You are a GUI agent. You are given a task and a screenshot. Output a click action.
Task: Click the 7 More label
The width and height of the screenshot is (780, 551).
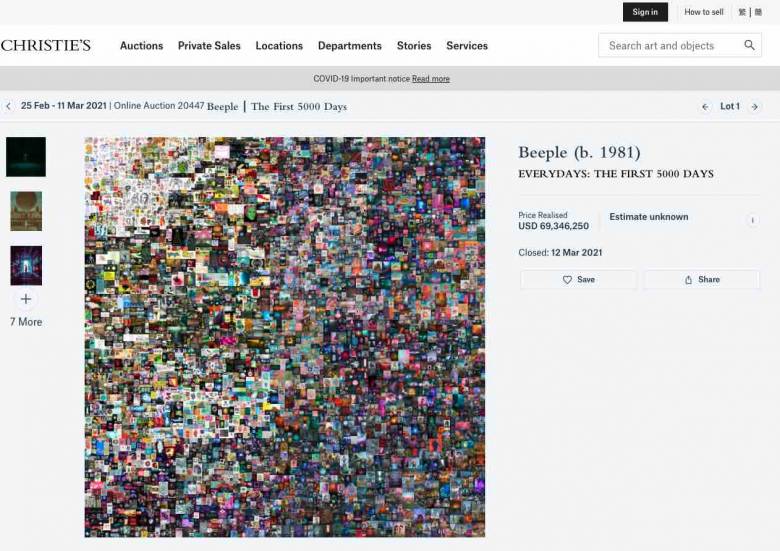tap(26, 322)
